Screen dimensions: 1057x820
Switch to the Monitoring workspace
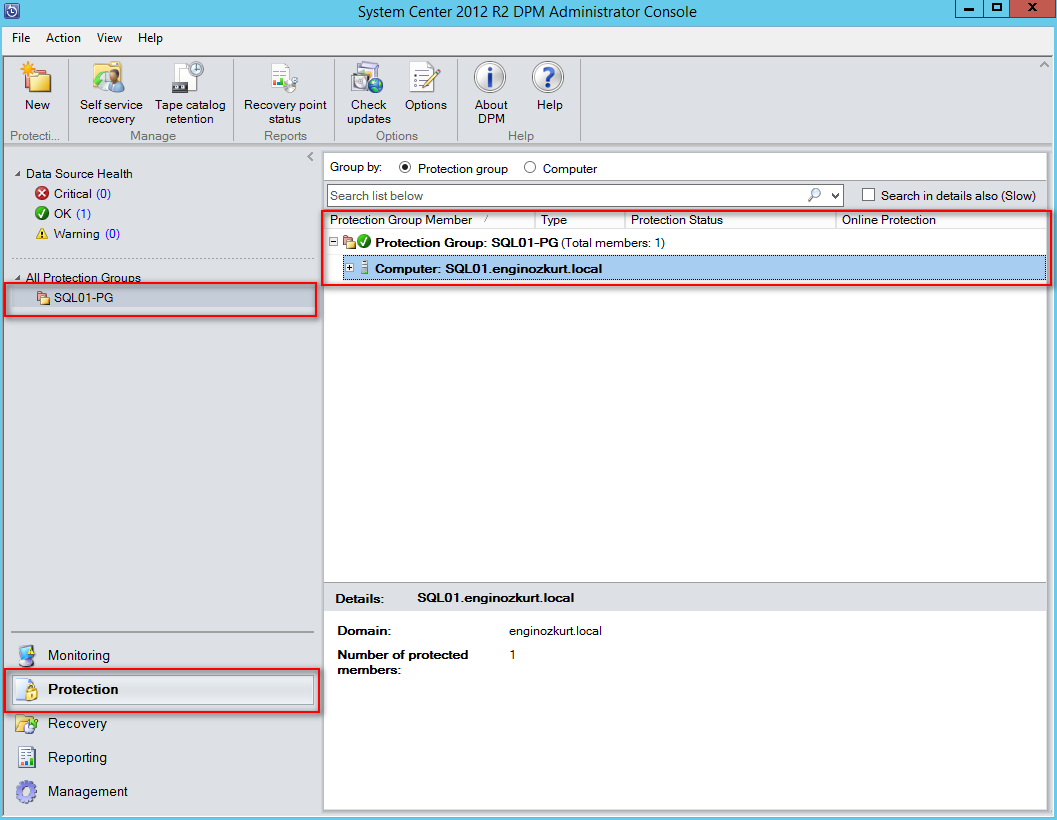[x=163, y=655]
